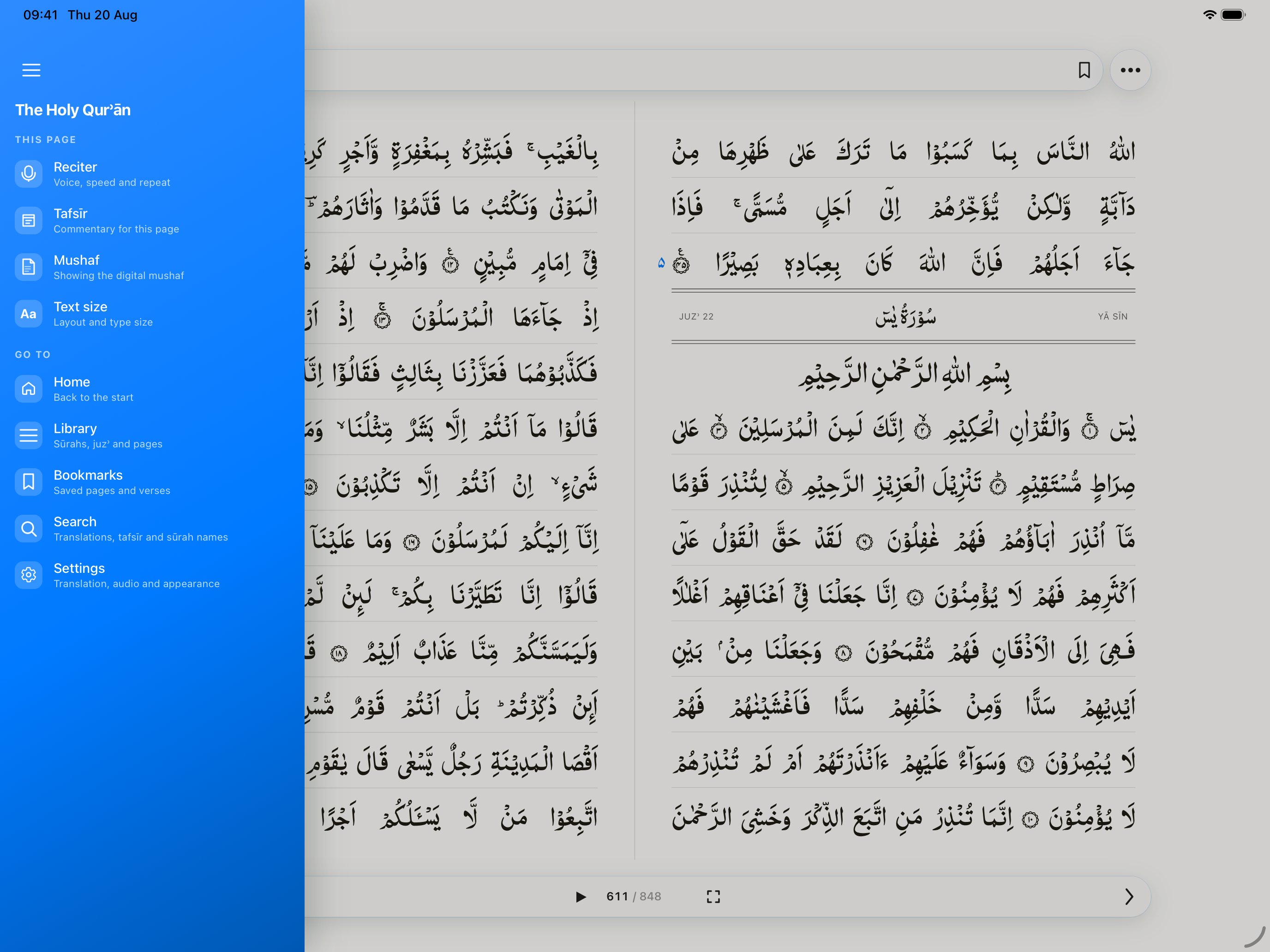
Task: Click page number 611 indicator
Action: [x=617, y=896]
